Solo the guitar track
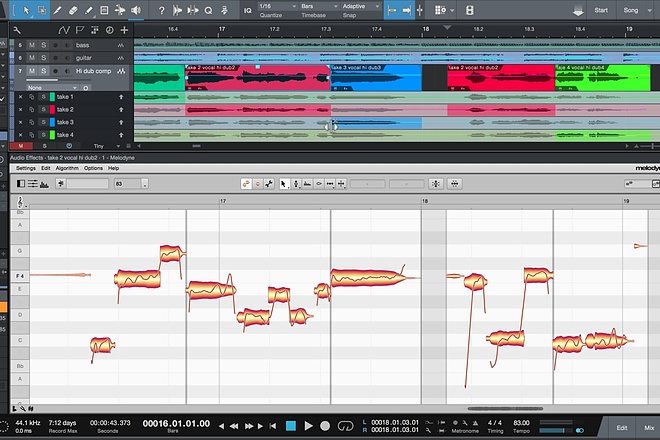Image resolution: width=660 pixels, height=440 pixels. 43,58
